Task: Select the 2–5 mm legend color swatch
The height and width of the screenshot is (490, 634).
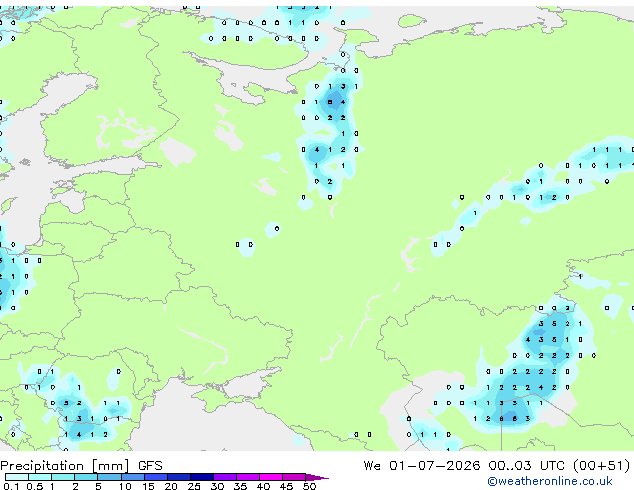Action: (x=86, y=477)
